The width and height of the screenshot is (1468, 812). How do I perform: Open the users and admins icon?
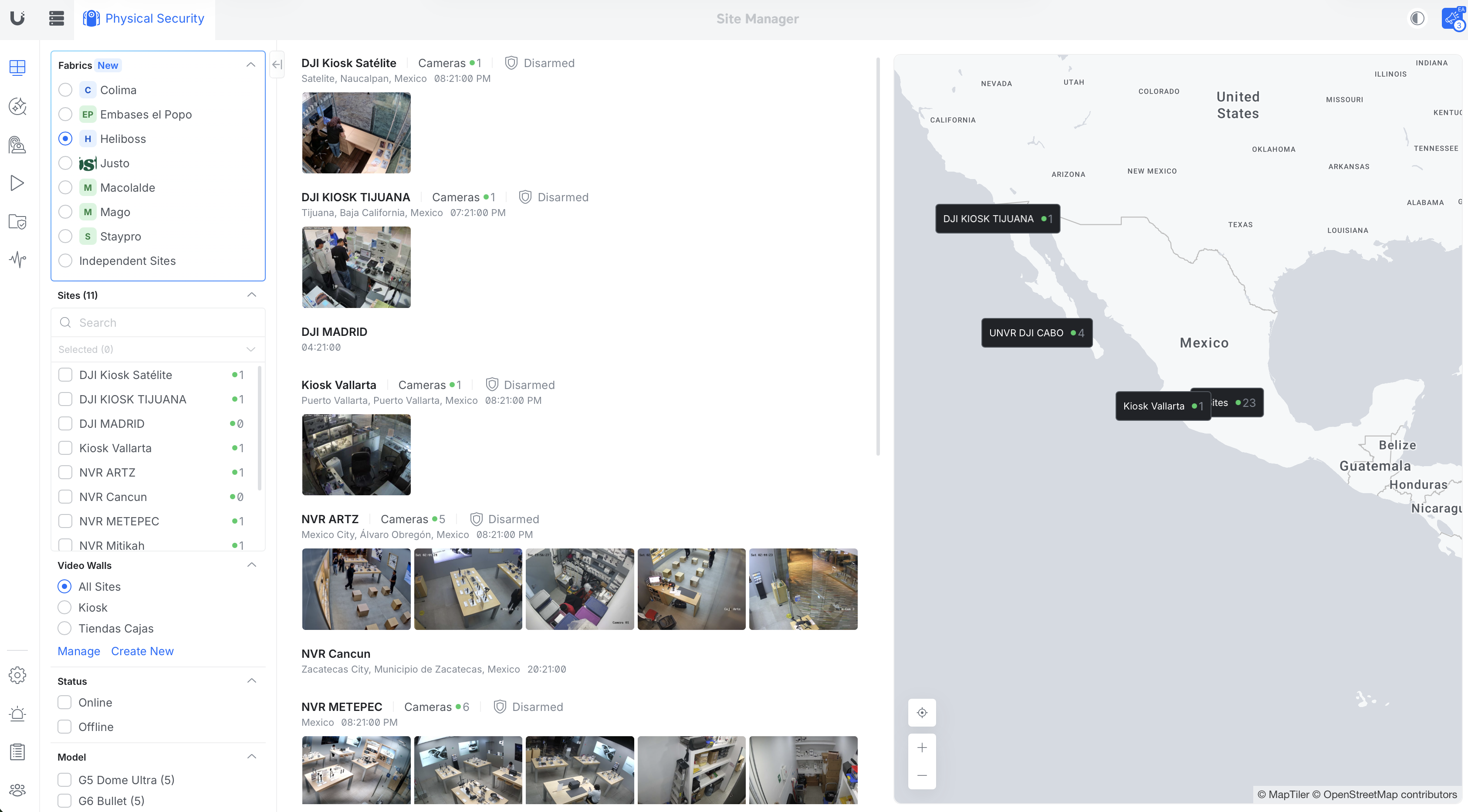[x=18, y=790]
